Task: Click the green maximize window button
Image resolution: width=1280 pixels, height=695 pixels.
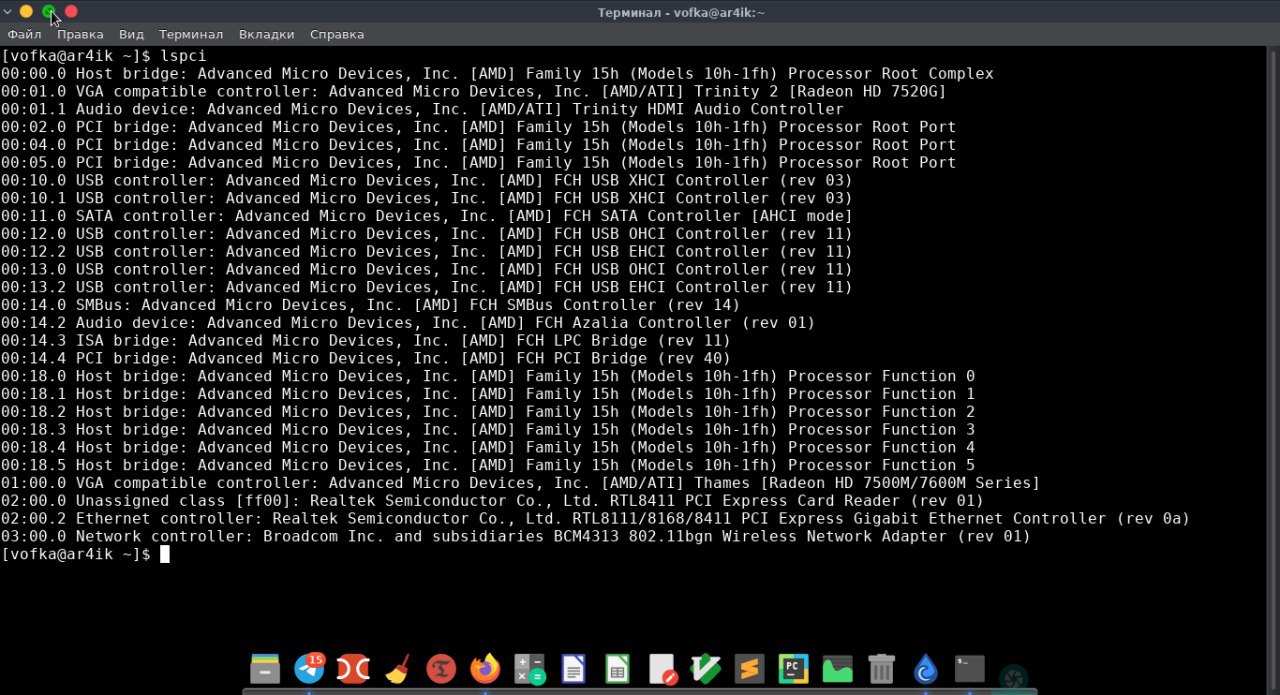Action: [x=48, y=12]
